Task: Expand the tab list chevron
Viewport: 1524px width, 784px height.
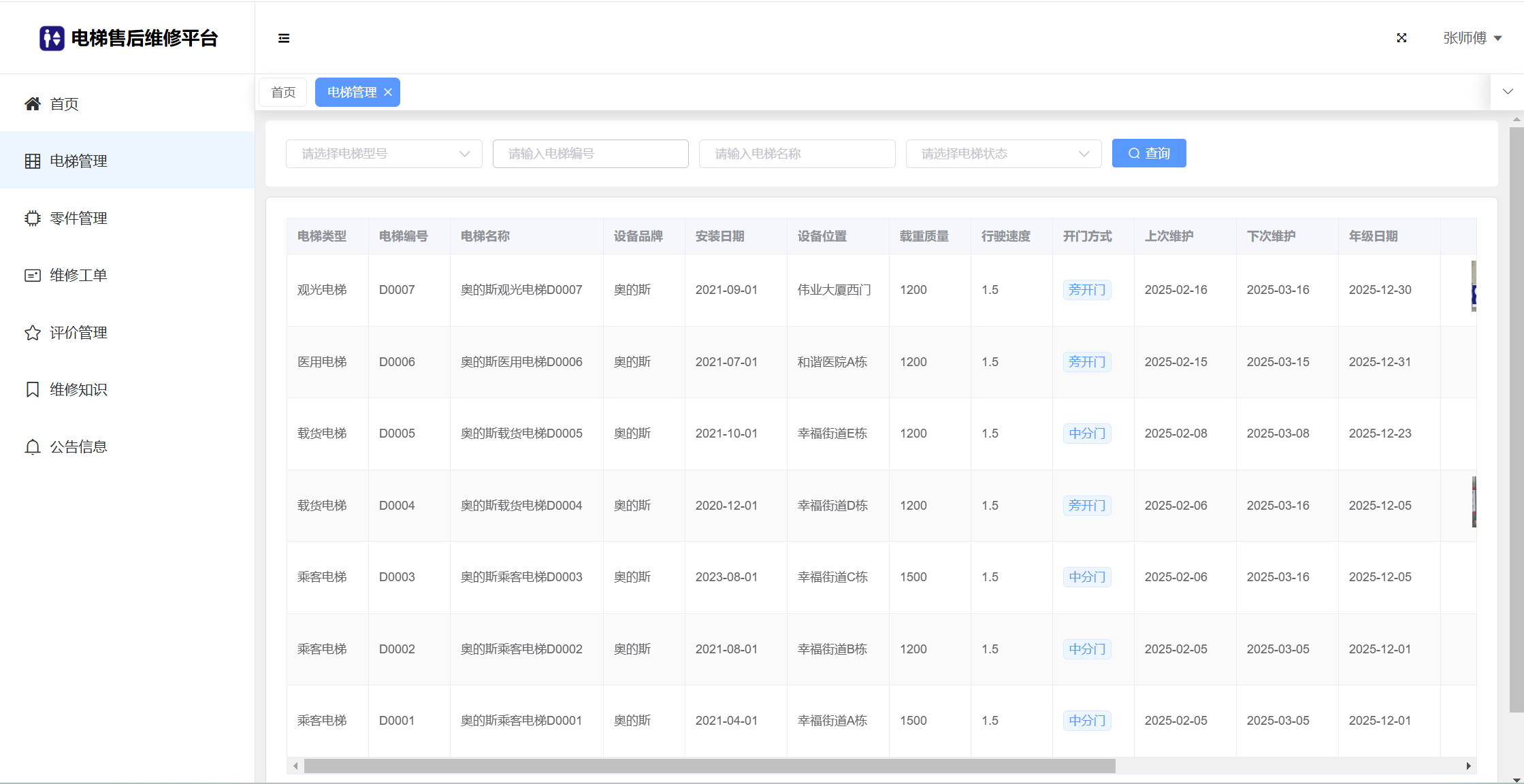Action: (x=1508, y=92)
